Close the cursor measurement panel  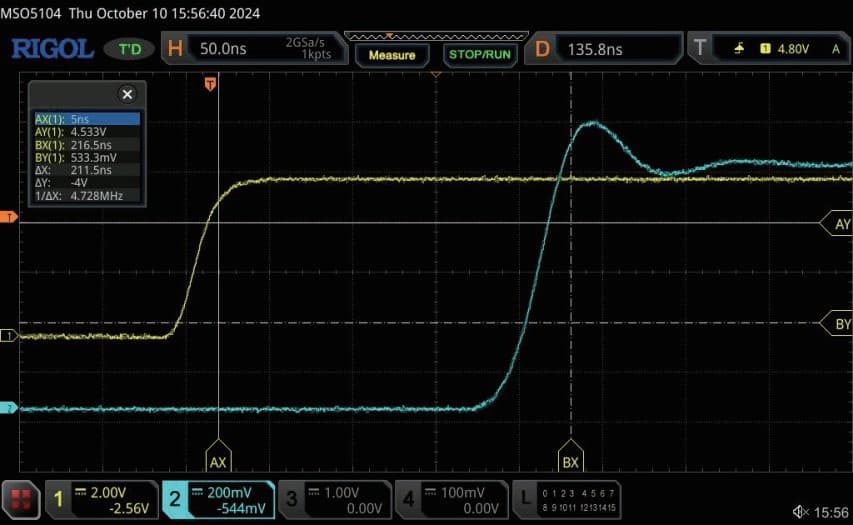click(x=127, y=94)
